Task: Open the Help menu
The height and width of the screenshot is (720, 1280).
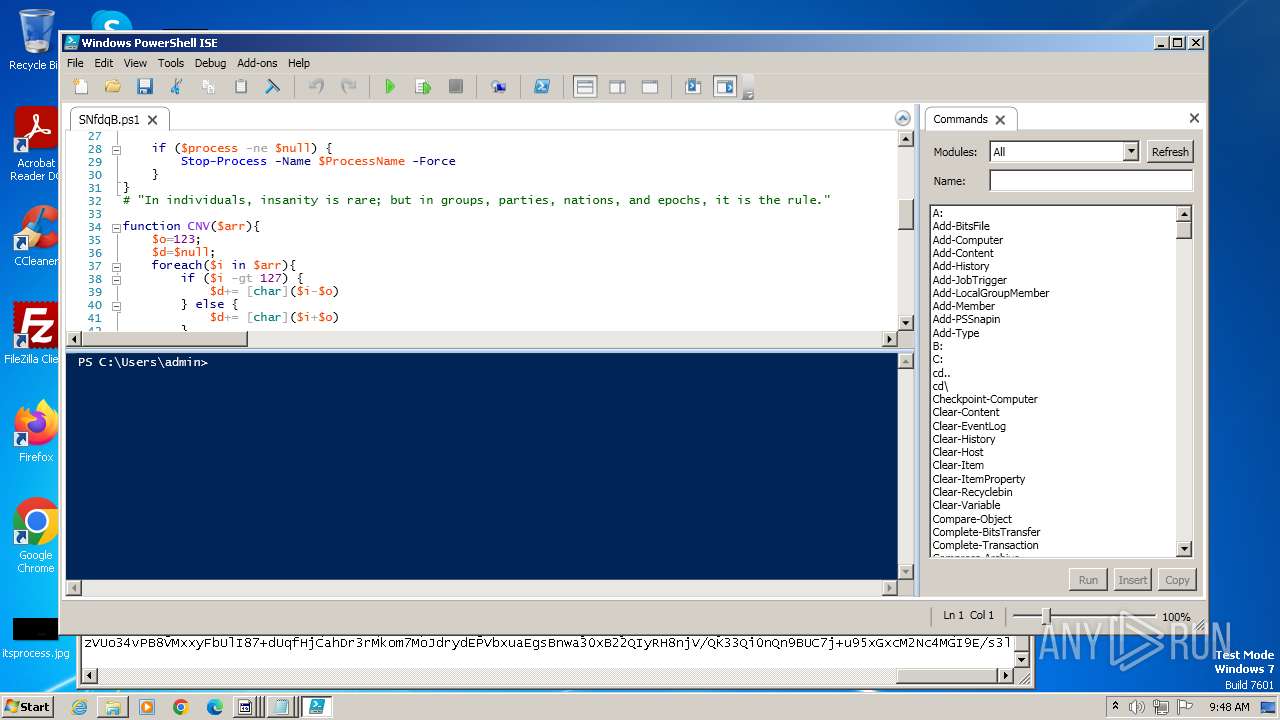Action: [x=299, y=63]
